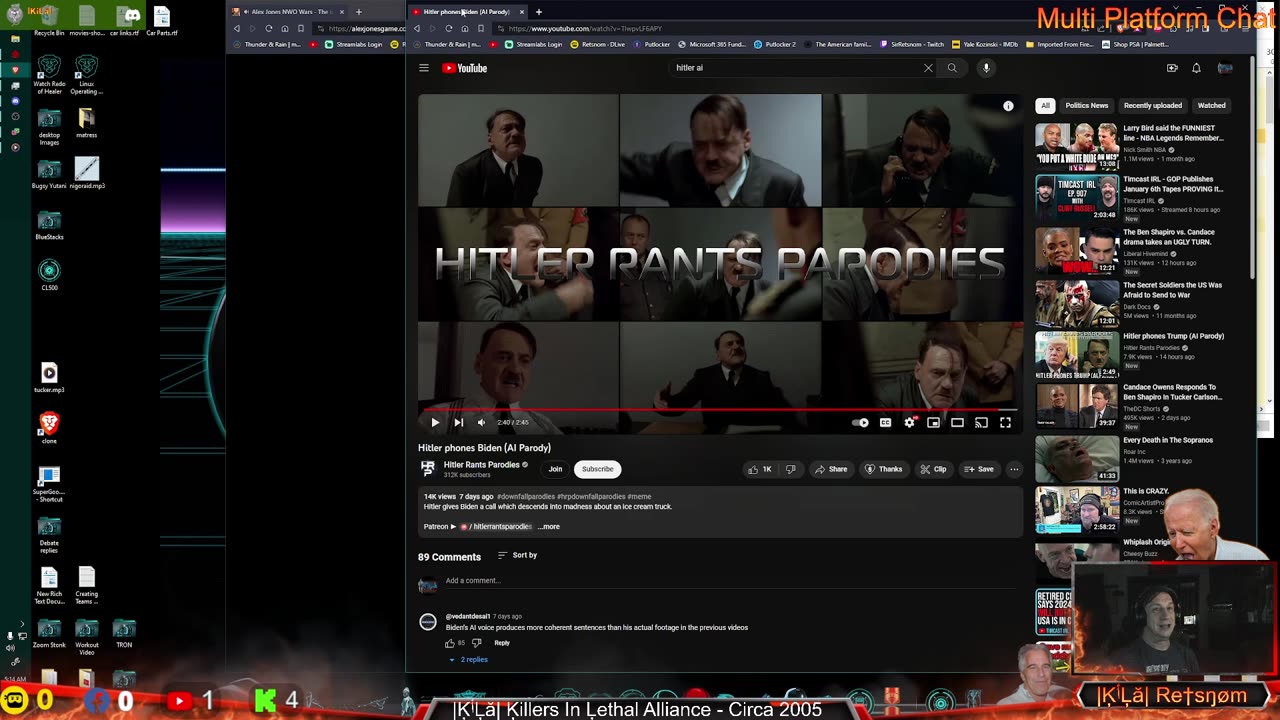Viewport: 1280px width, 720px height.
Task: Open the Streamlabs Login bookmark in YouTube window
Action: pos(534,44)
